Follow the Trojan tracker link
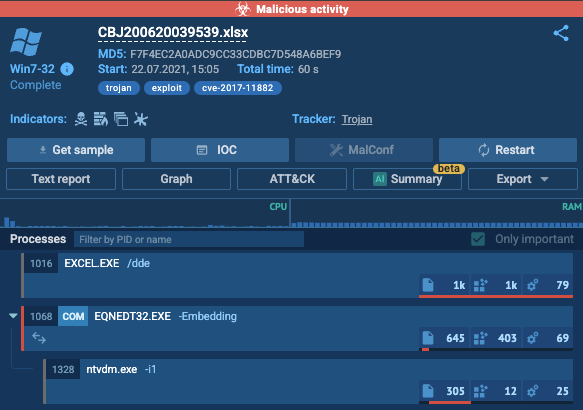The height and width of the screenshot is (410, 583). [357, 119]
